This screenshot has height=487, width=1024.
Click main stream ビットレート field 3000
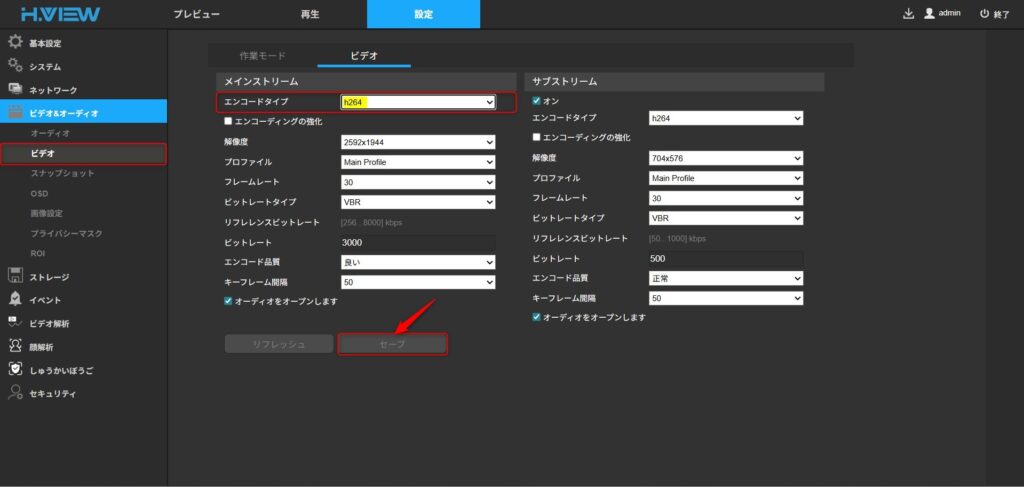tap(418, 242)
